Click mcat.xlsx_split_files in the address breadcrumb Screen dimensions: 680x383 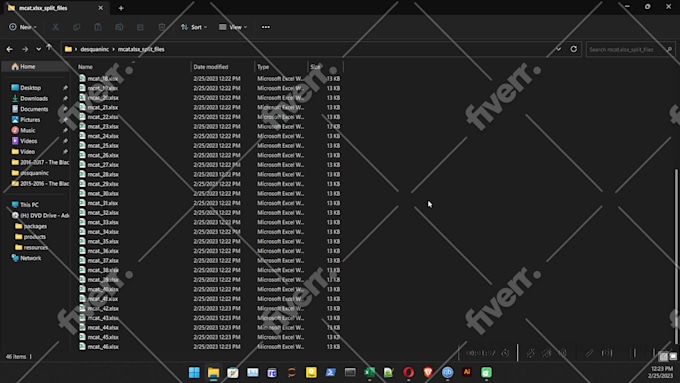[x=141, y=49]
